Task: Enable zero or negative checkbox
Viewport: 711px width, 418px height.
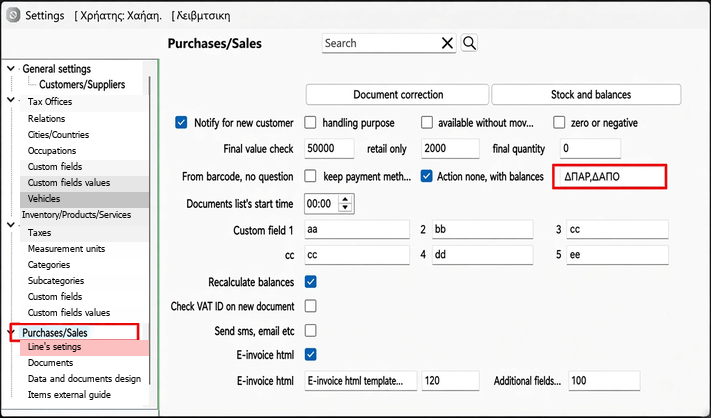Action: pos(559,122)
